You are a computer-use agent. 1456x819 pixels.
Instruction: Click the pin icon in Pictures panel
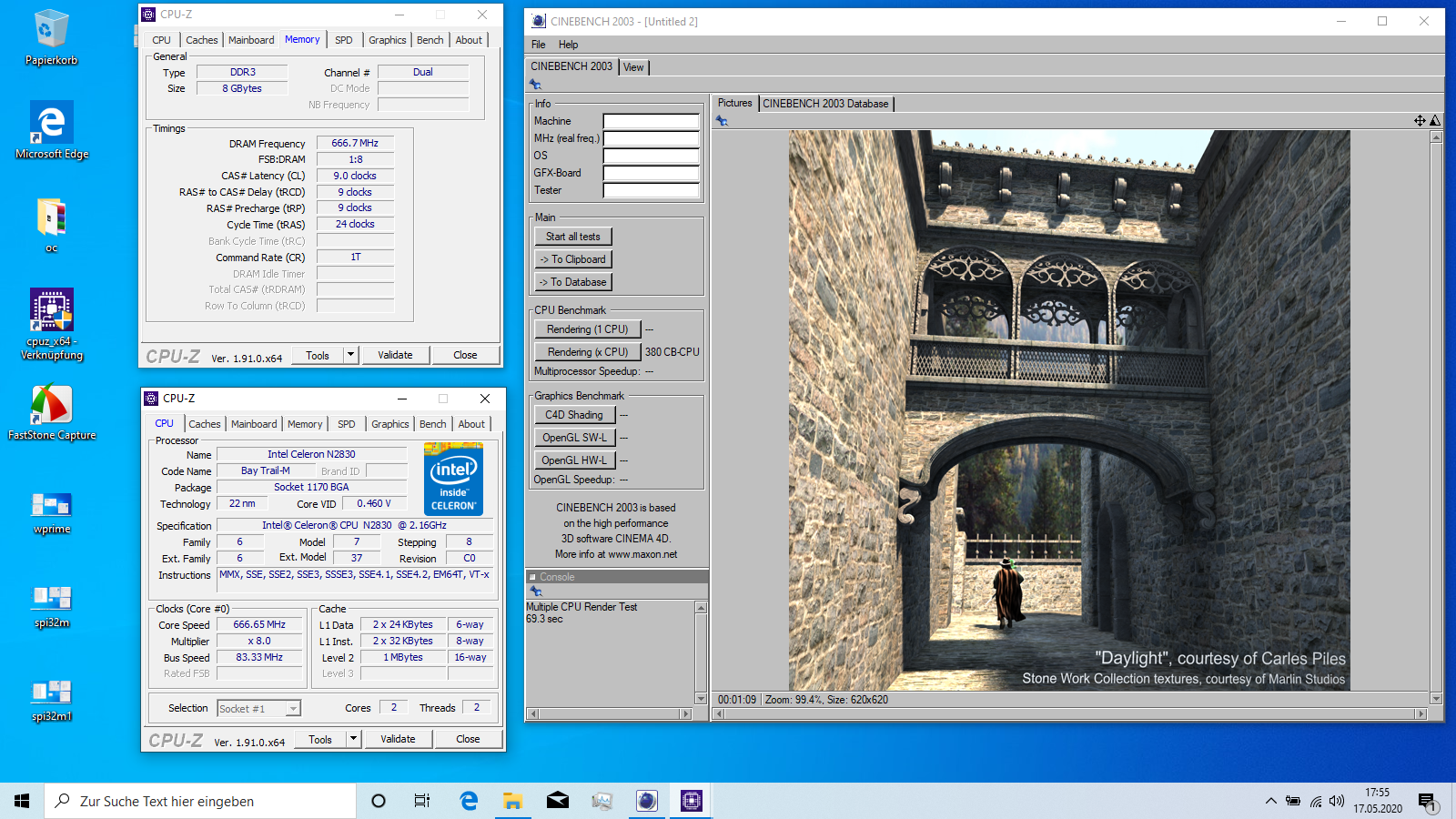(722, 120)
